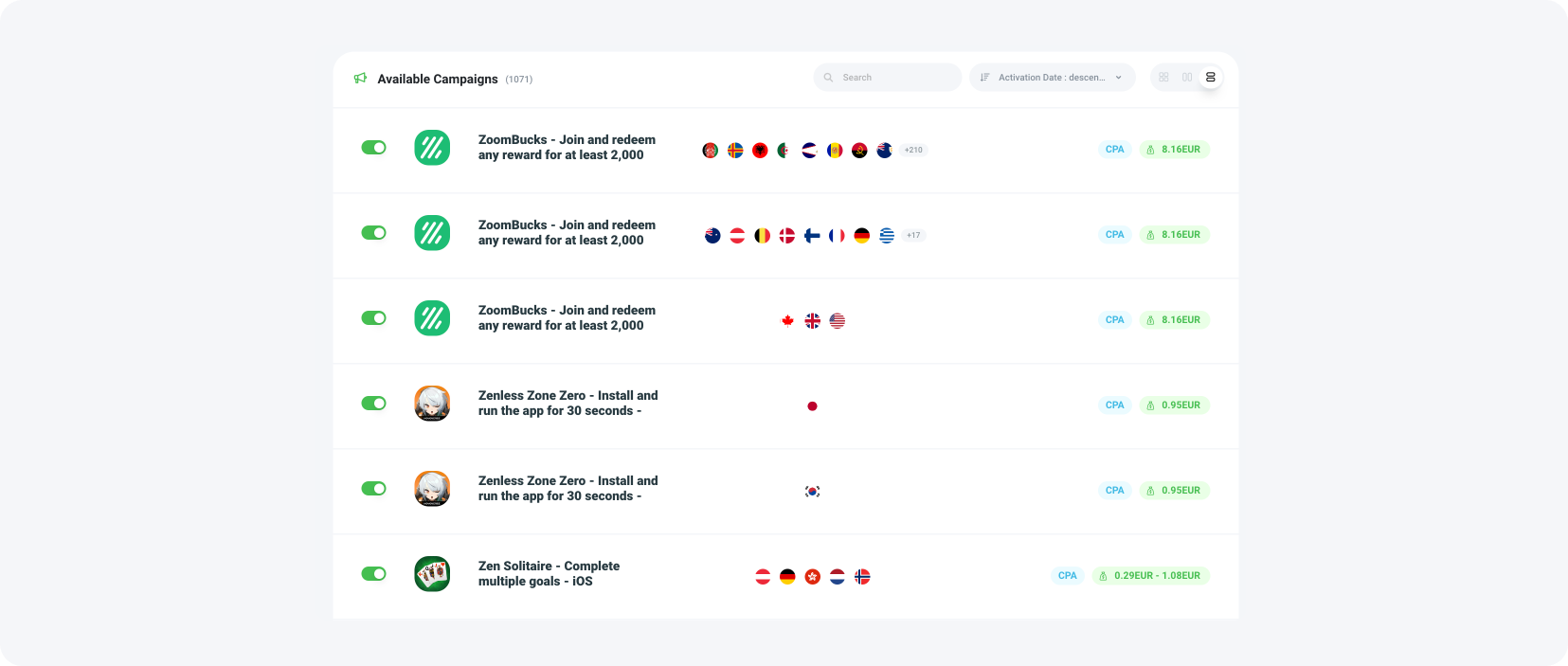Turn off the South Korea Zenless Zone Zero campaign
1568x666 pixels.
(x=373, y=489)
